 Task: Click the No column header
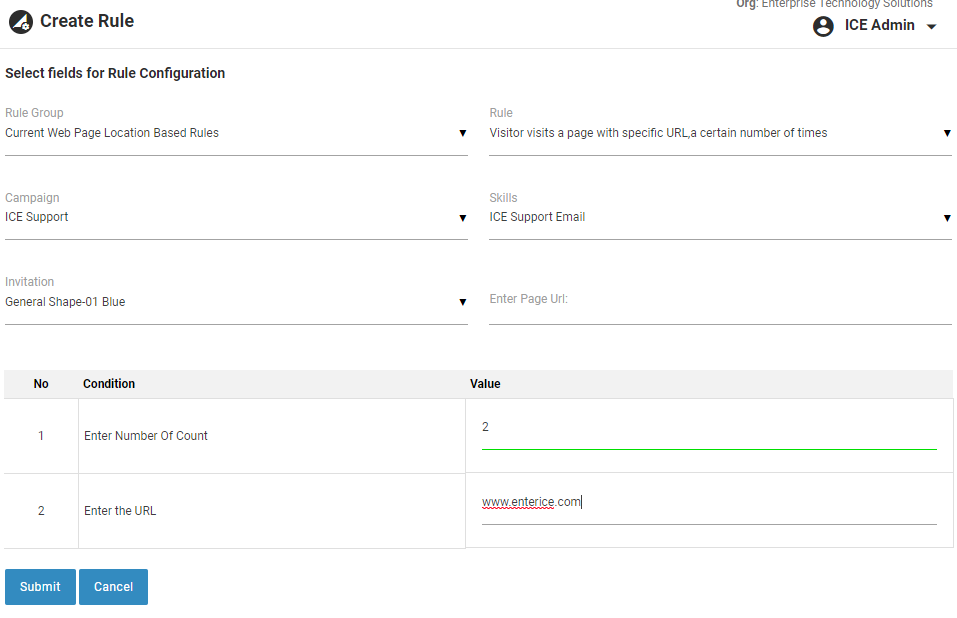41,384
